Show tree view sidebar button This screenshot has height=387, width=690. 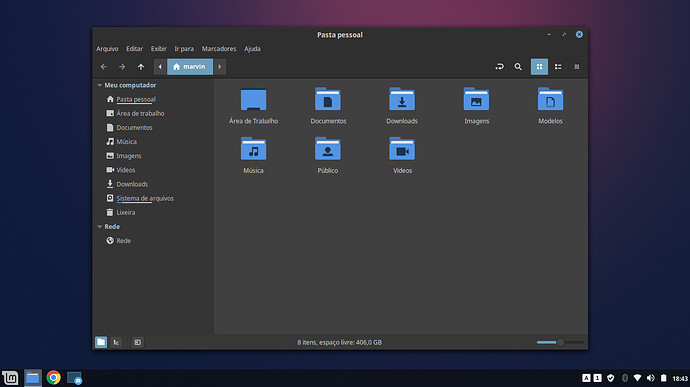pos(116,342)
